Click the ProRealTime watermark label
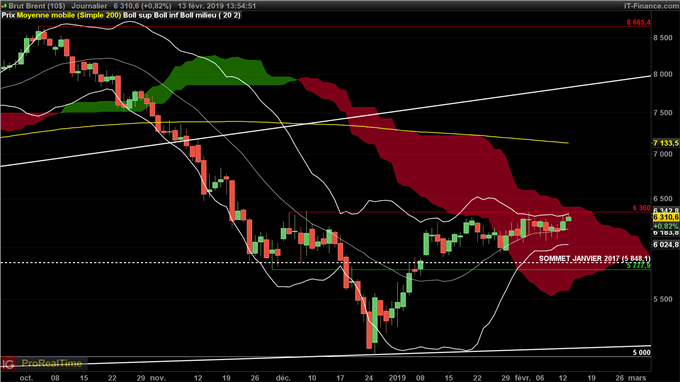Screen dimensions: 680x382 52,363
